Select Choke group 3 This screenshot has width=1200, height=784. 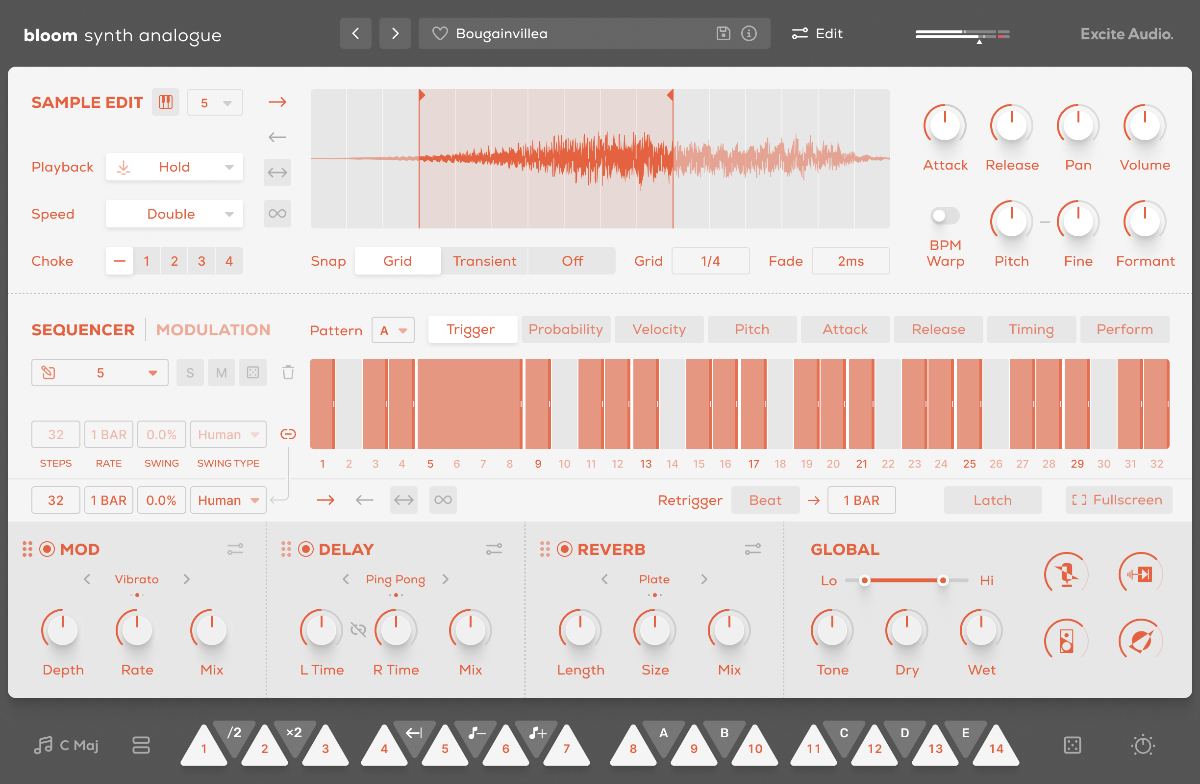click(x=201, y=261)
